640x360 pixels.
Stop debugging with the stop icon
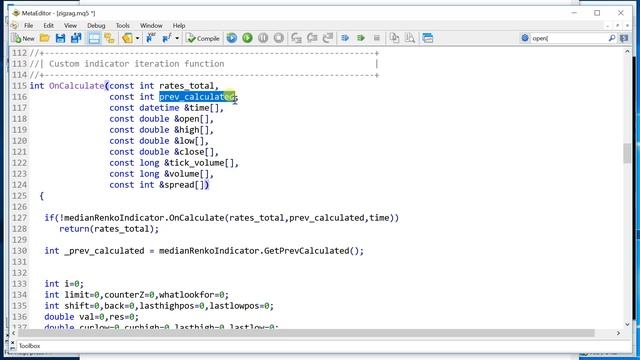279,38
